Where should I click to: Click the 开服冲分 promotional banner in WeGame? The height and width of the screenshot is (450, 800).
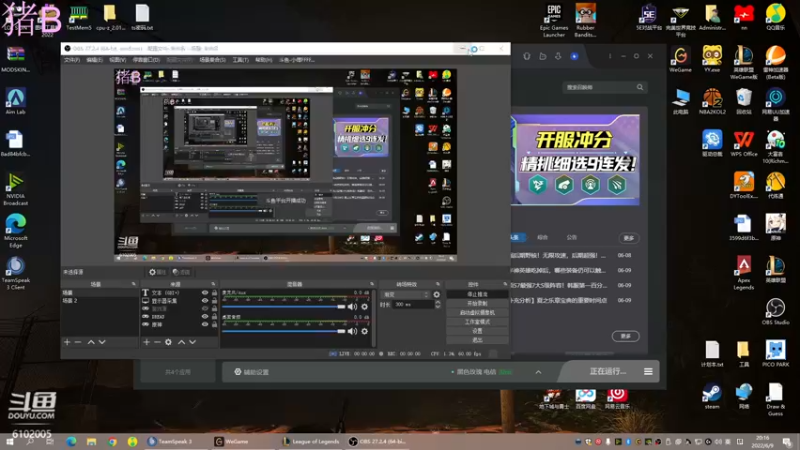point(575,159)
